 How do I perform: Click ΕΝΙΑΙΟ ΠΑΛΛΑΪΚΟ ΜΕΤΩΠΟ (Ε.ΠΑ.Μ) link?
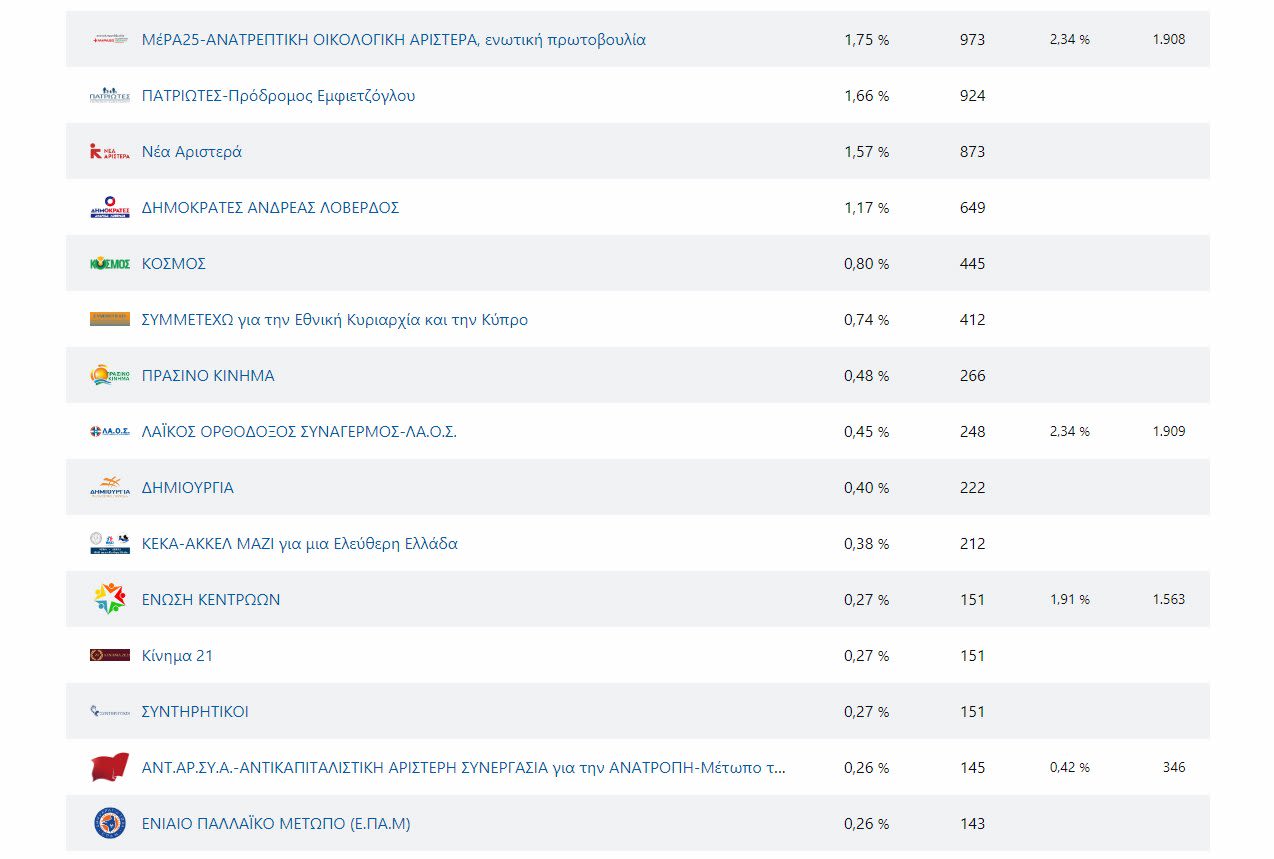pos(276,824)
